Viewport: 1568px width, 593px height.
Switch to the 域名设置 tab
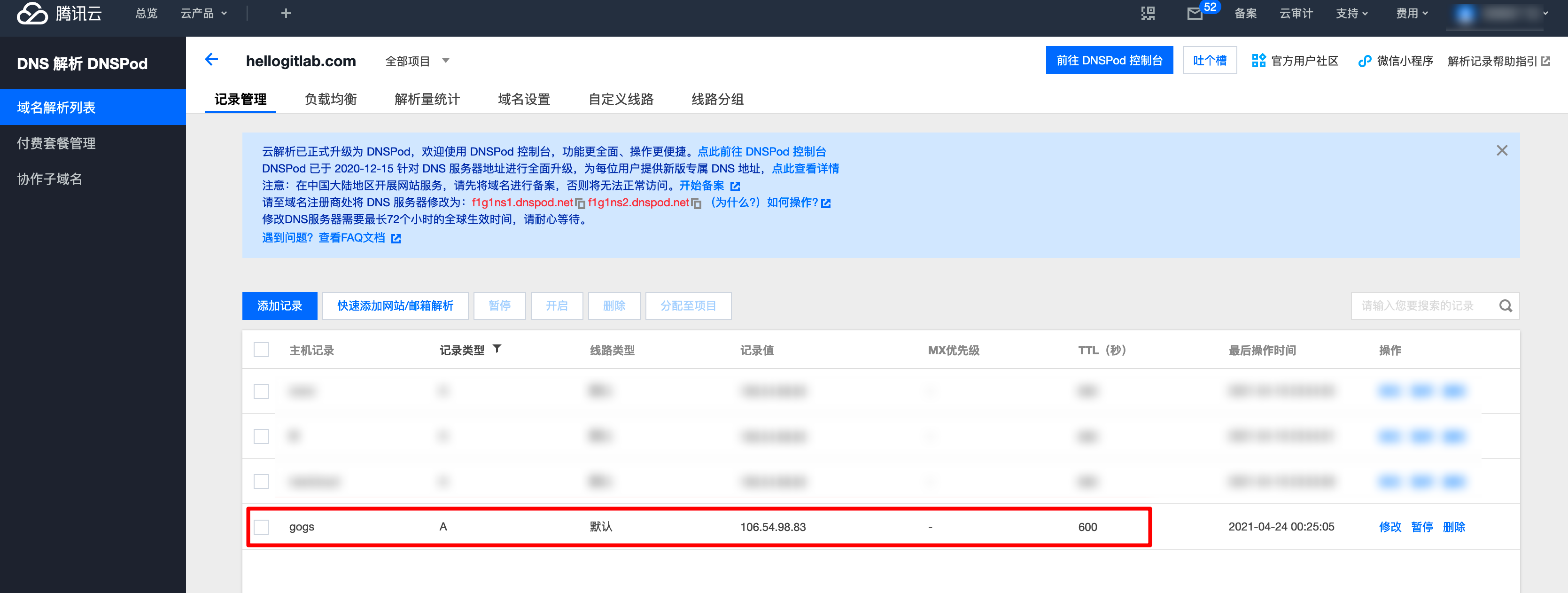pyautogui.click(x=524, y=99)
